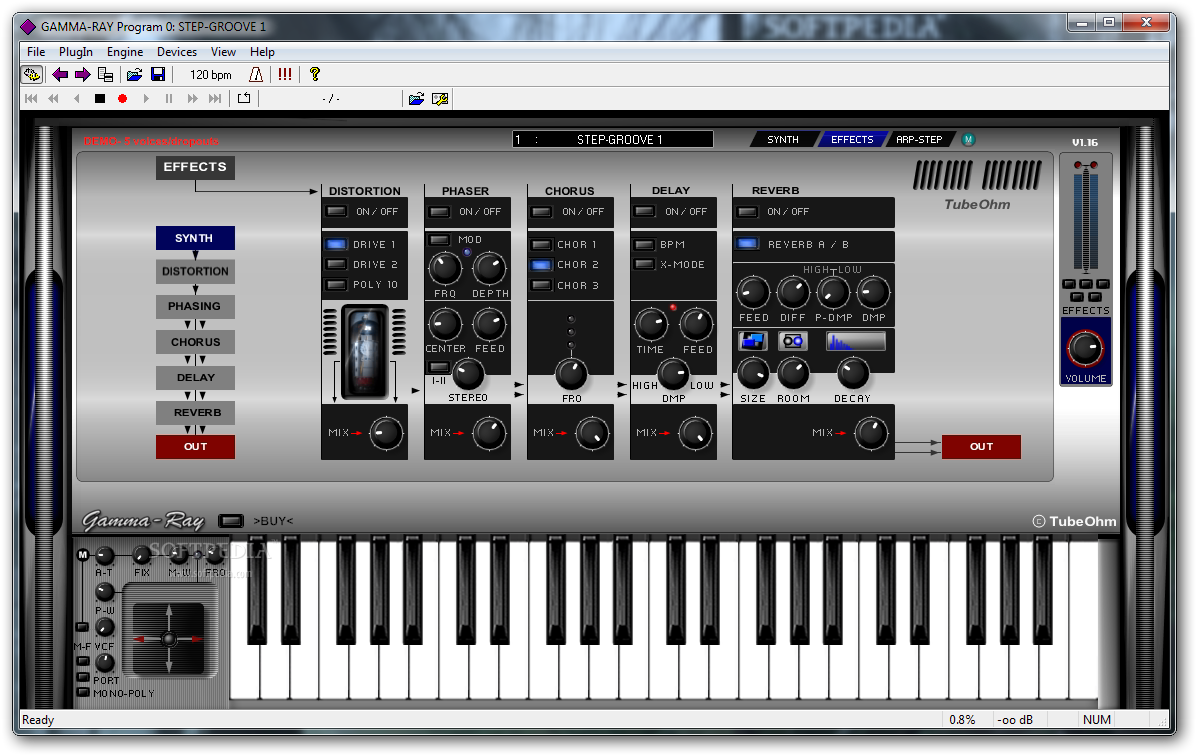Click the plugin chain icon in toolbar

tap(31, 75)
